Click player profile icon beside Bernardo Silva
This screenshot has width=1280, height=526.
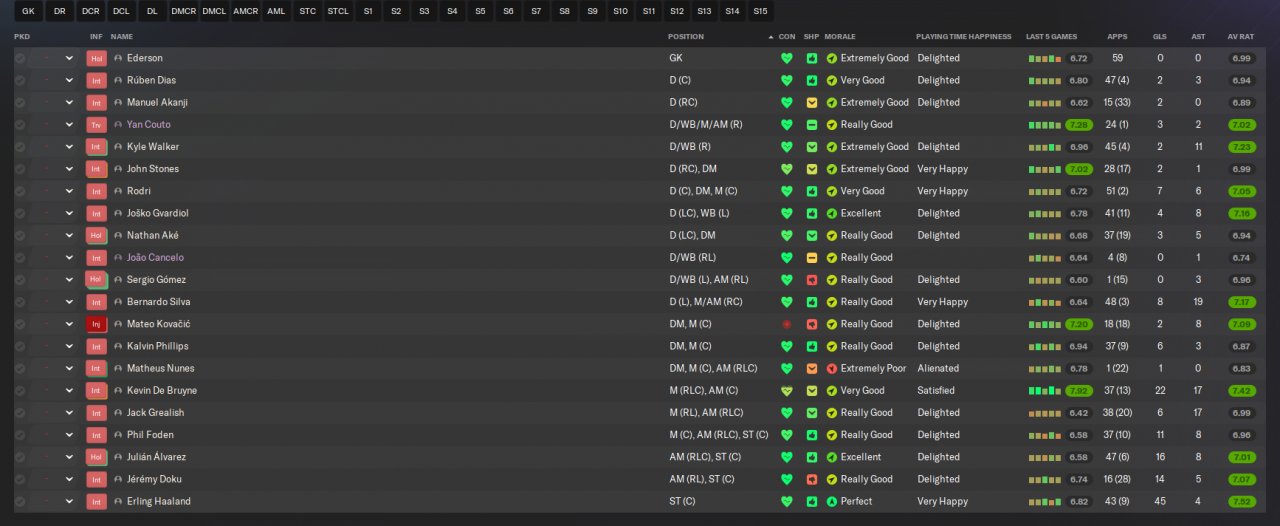118,302
